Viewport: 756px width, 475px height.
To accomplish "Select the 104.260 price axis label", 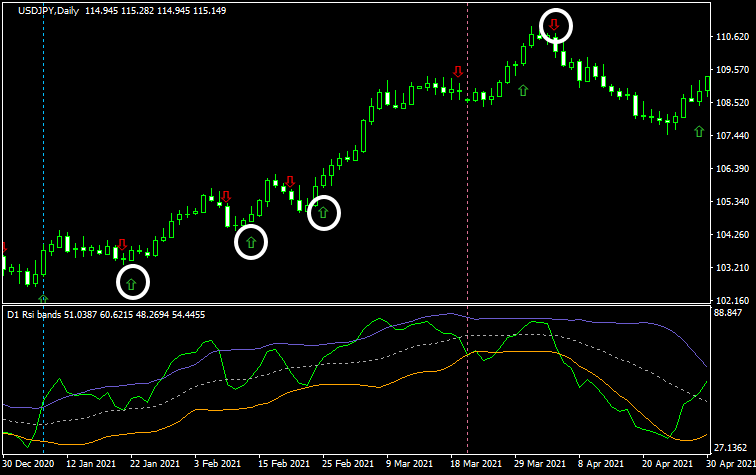I will pyautogui.click(x=732, y=234).
